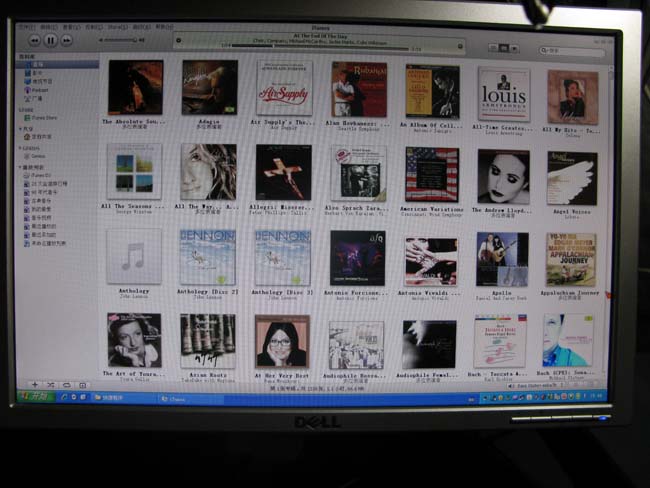This screenshot has height=488, width=650.
Task: Open the Help menu
Action: pos(164,27)
